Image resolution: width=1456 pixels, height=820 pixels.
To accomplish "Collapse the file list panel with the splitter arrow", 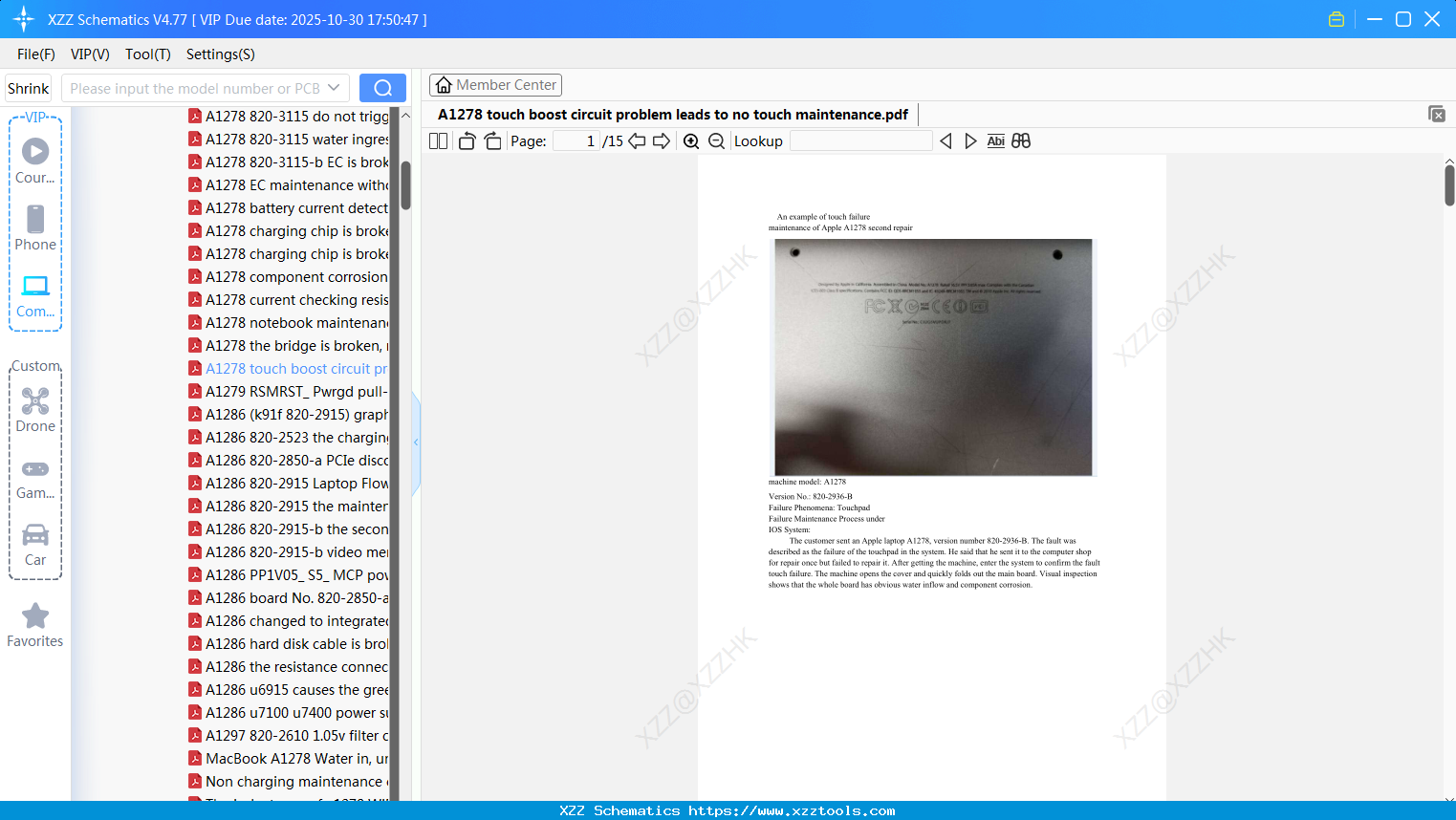I will pyautogui.click(x=416, y=442).
